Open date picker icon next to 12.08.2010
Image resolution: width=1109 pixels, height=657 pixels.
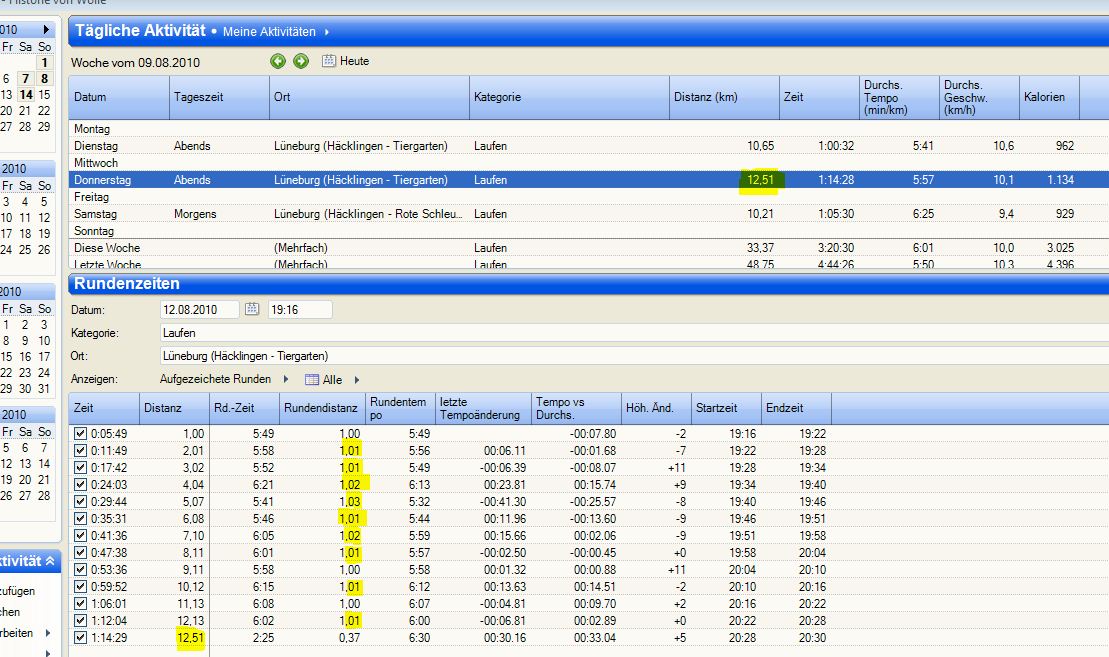[x=252, y=310]
